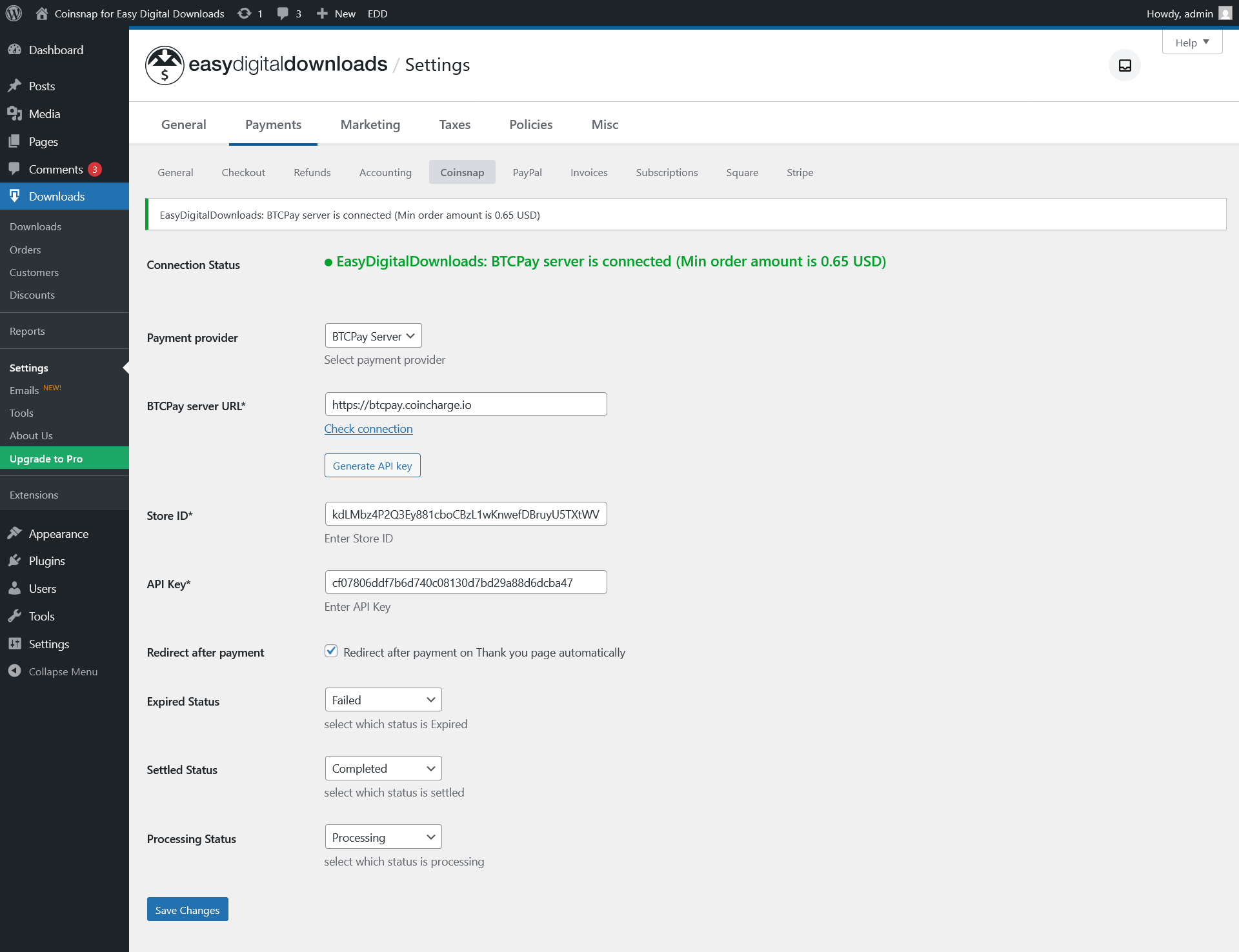
Task: Open the Payment provider dropdown
Action: pyautogui.click(x=373, y=336)
